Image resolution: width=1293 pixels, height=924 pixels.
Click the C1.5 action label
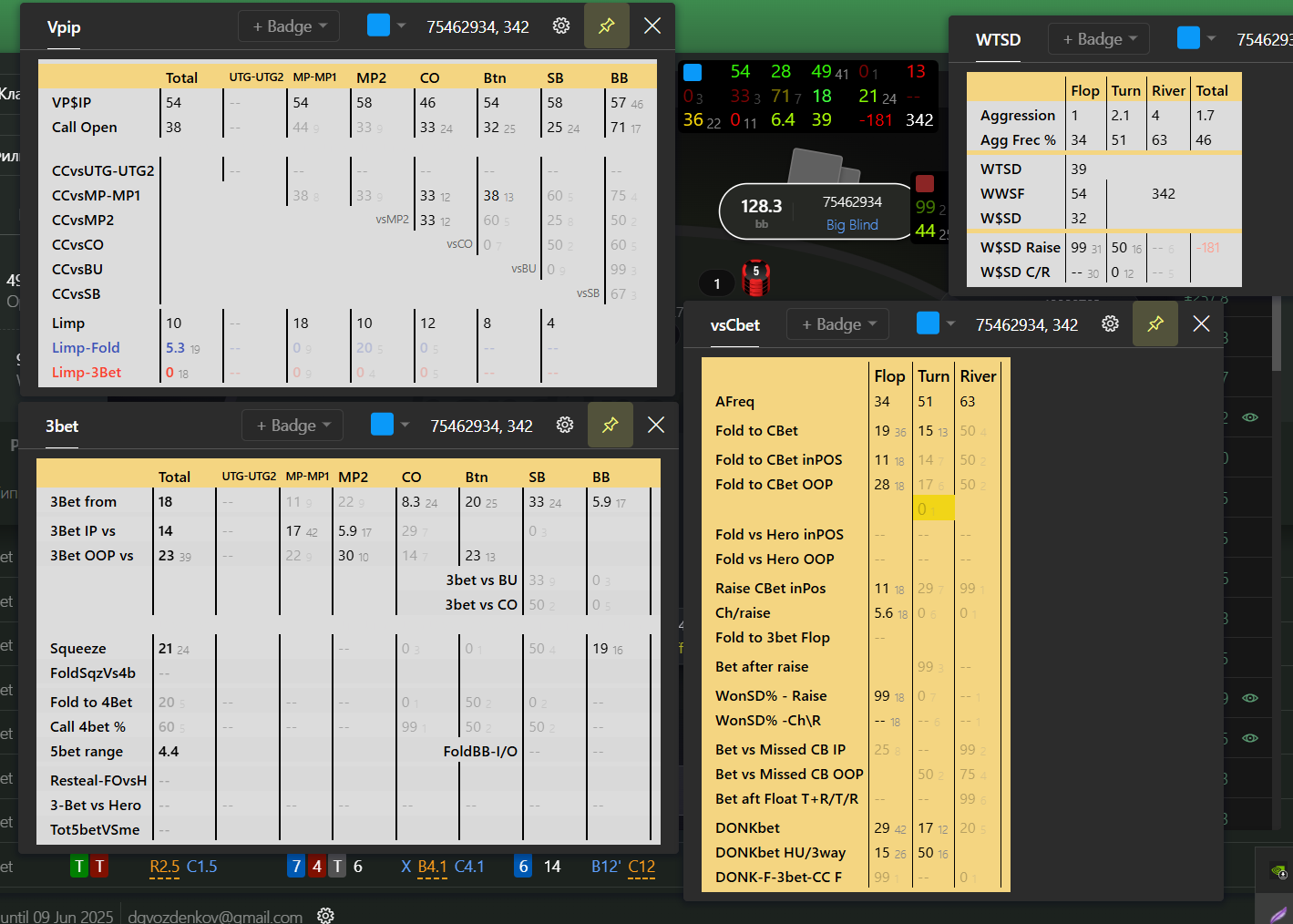click(201, 867)
